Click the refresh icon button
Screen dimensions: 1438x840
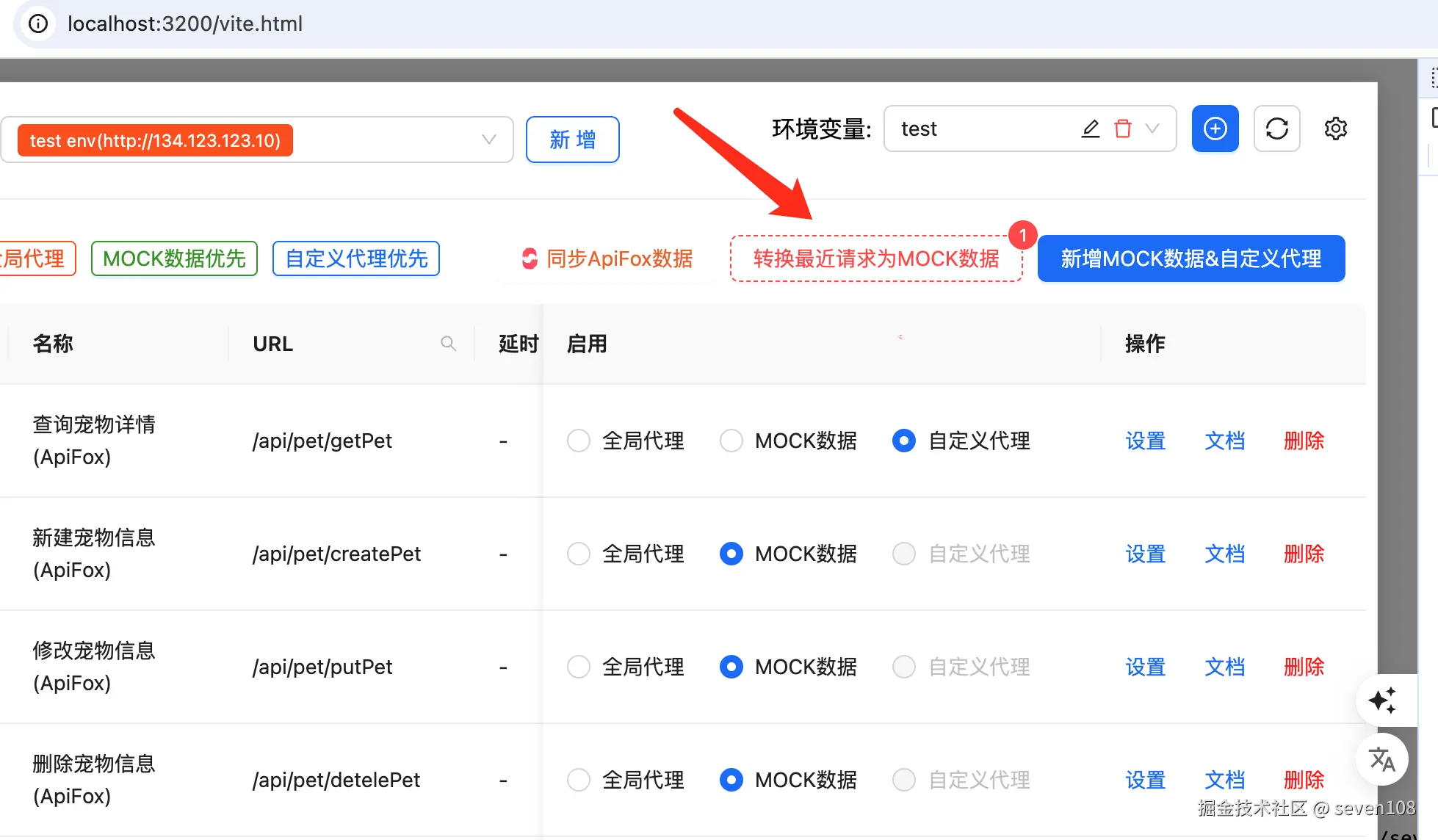tap(1276, 128)
